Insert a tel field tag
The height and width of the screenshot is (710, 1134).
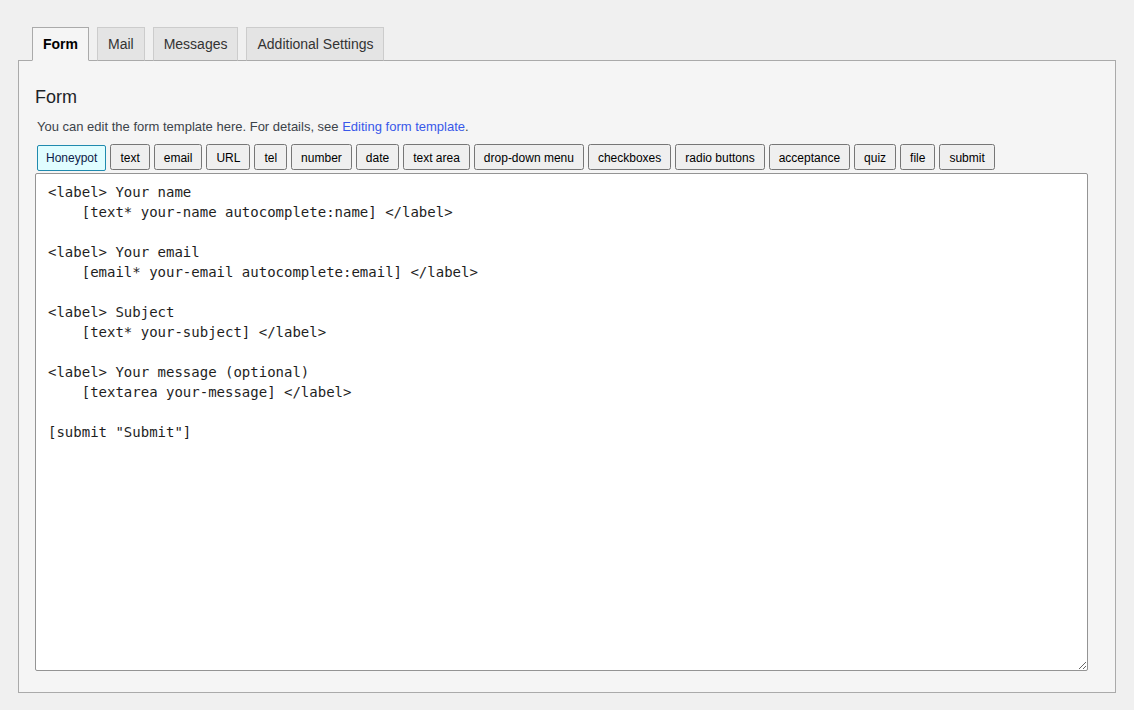click(x=270, y=158)
